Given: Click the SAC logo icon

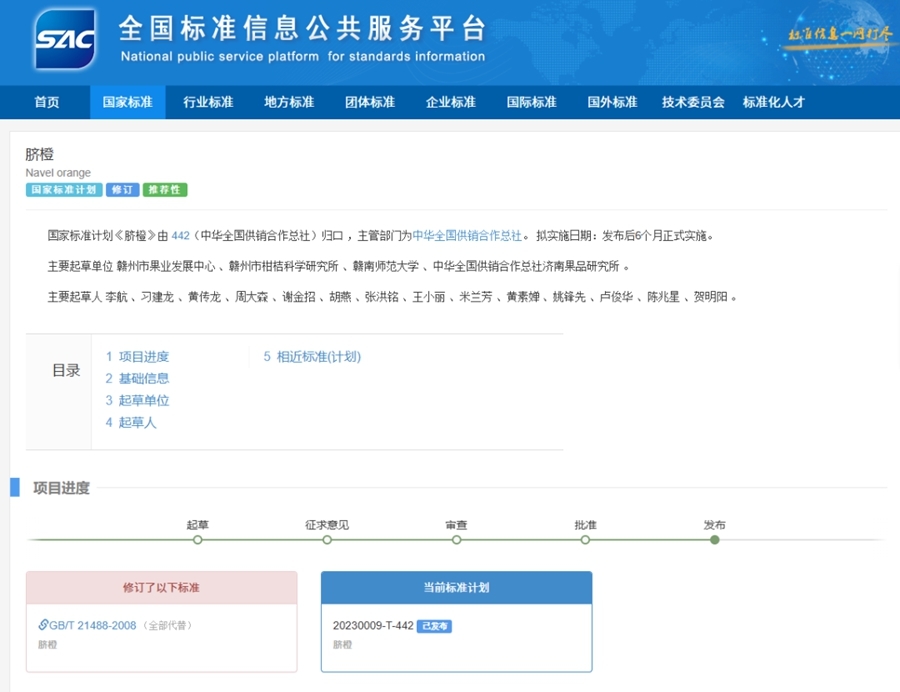Looking at the screenshot, I should (x=65, y=39).
